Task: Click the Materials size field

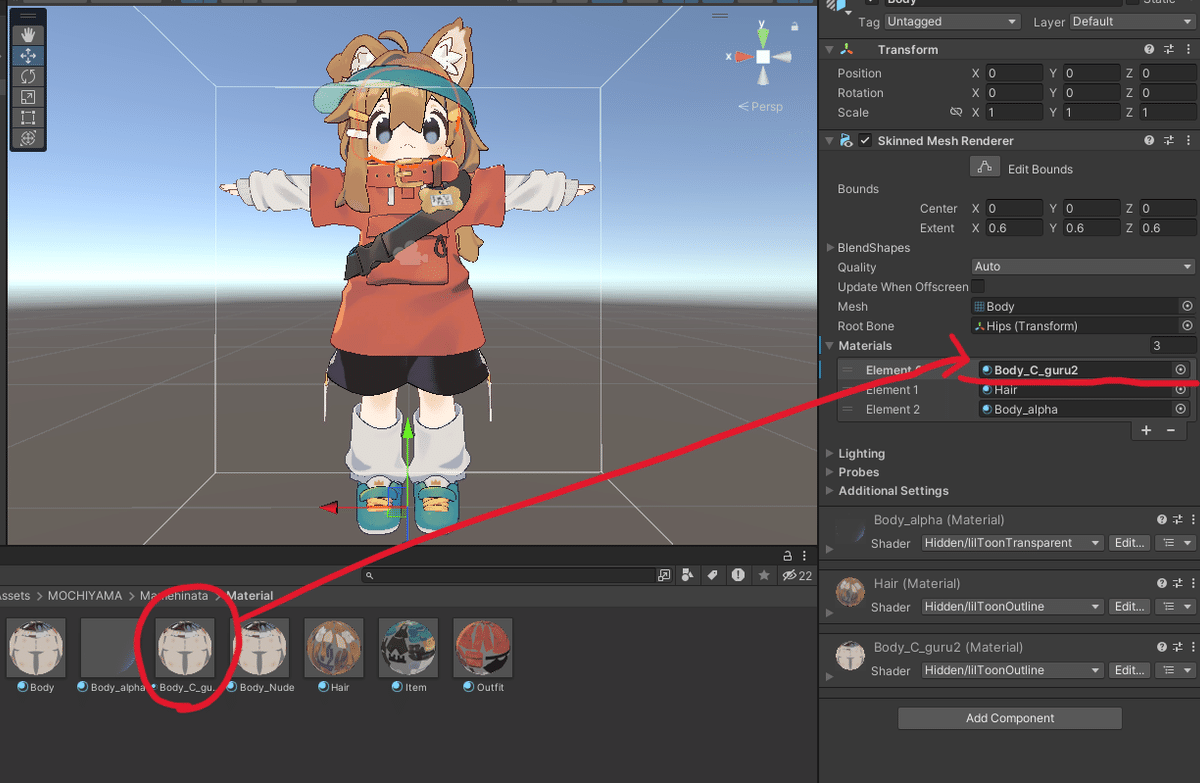Action: click(1172, 345)
